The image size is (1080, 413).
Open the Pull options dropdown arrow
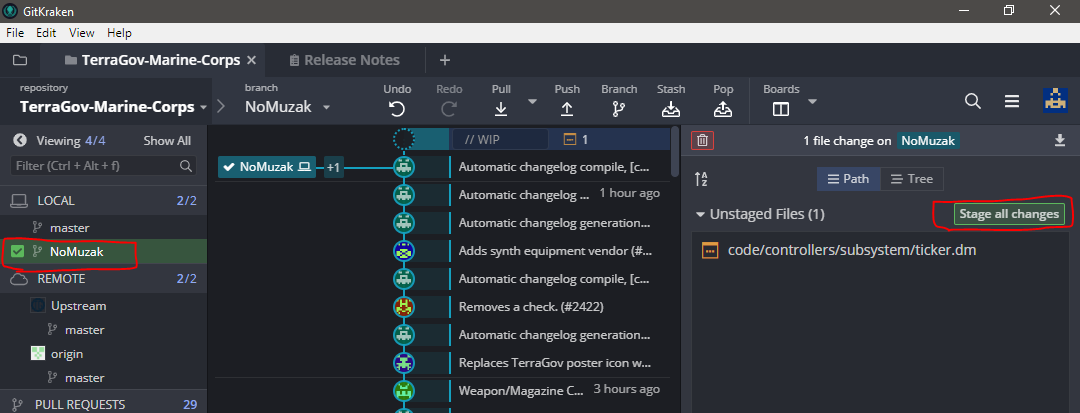pos(532,101)
